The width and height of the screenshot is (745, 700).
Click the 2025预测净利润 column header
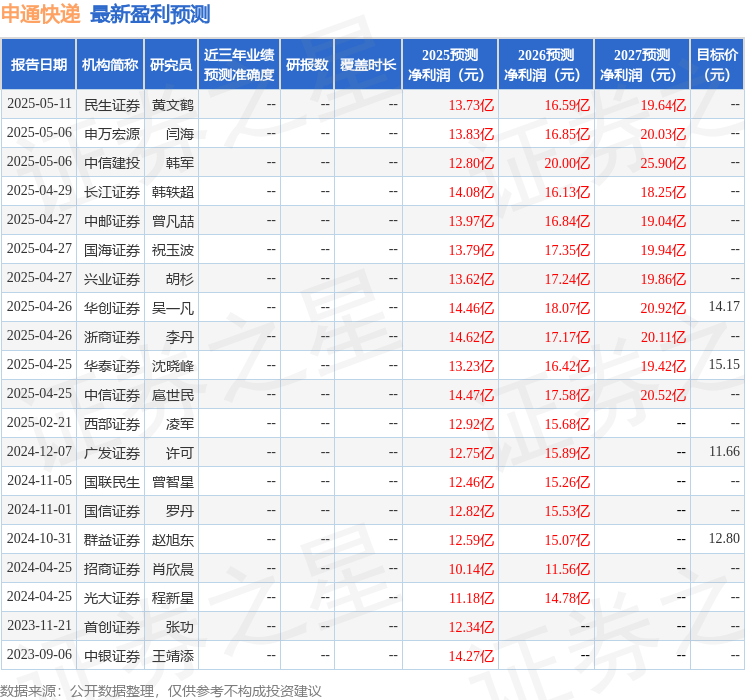click(x=450, y=64)
